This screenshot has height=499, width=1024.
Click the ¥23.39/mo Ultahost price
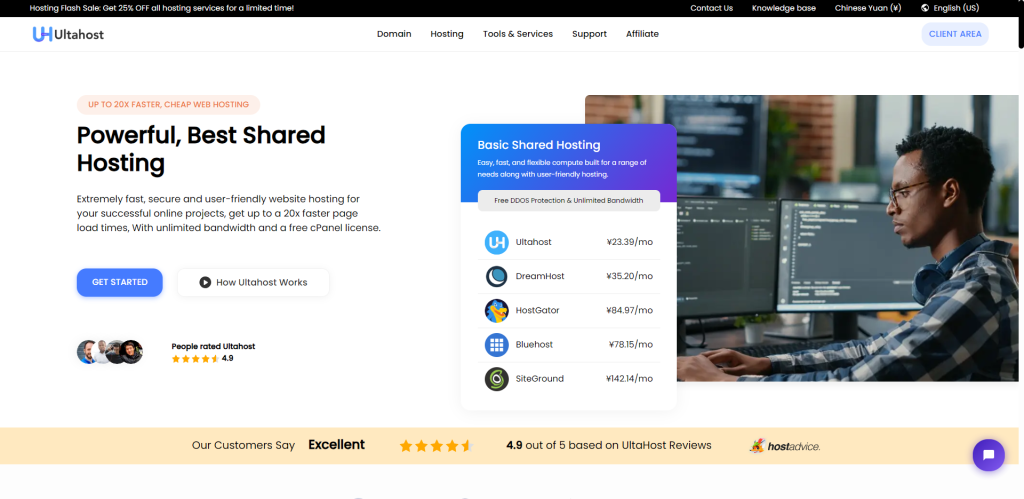(630, 242)
